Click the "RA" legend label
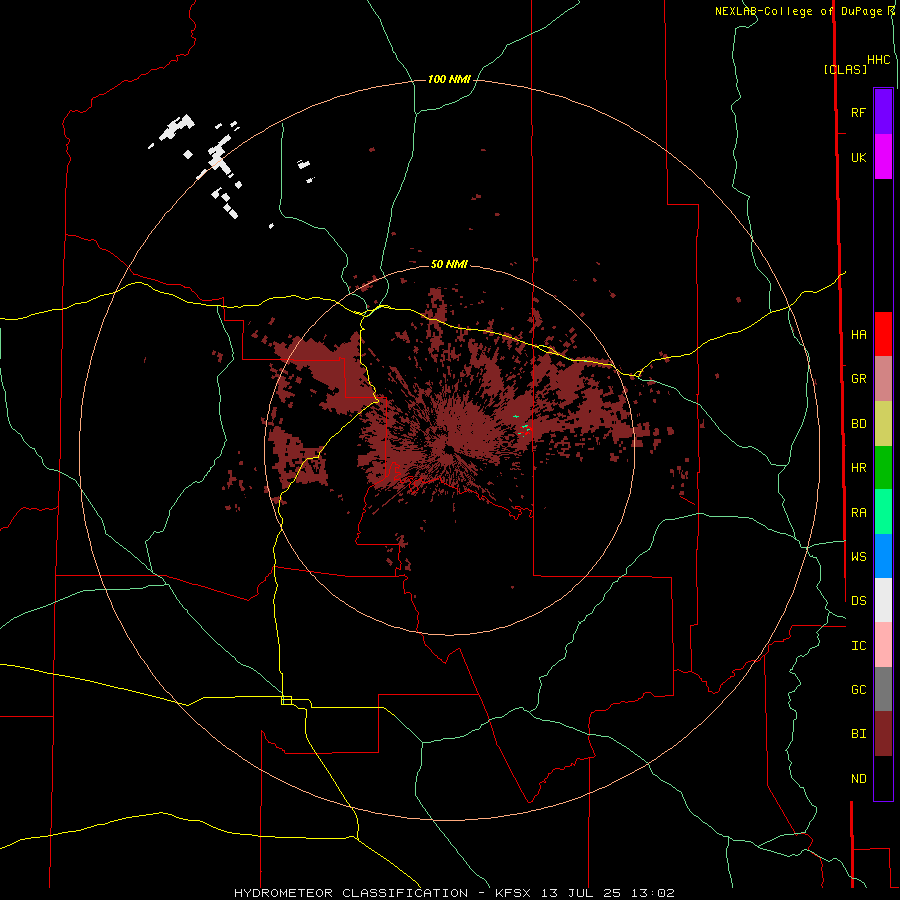 858,513
